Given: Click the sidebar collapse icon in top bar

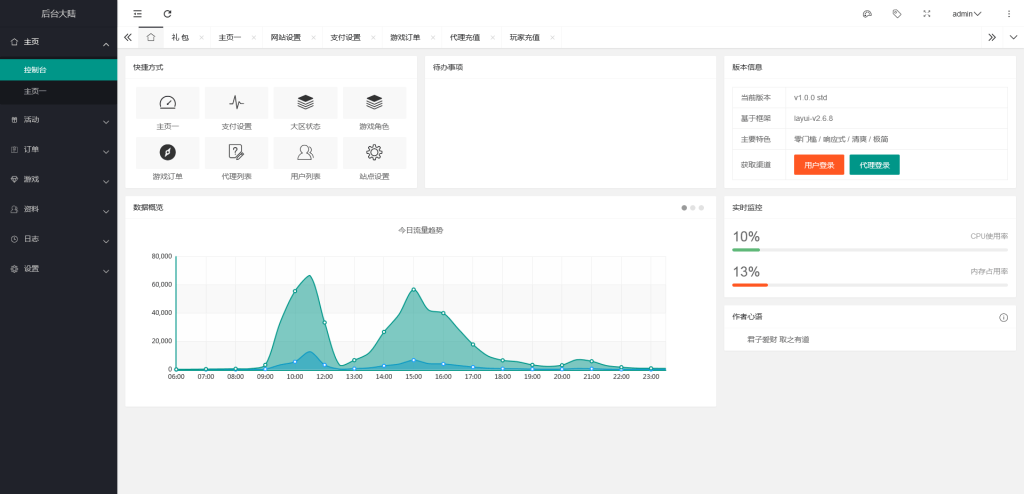Looking at the screenshot, I should tap(137, 14).
